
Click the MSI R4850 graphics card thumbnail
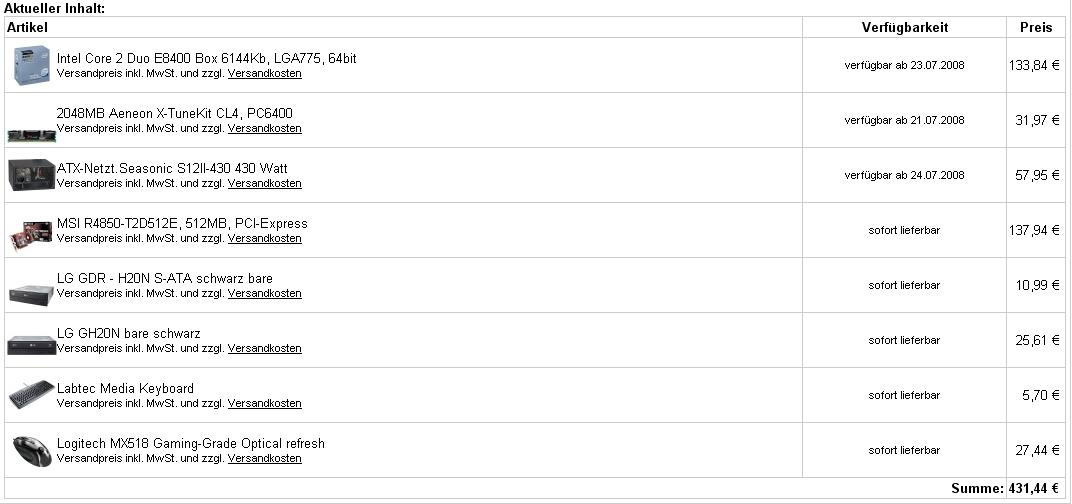tap(31, 236)
